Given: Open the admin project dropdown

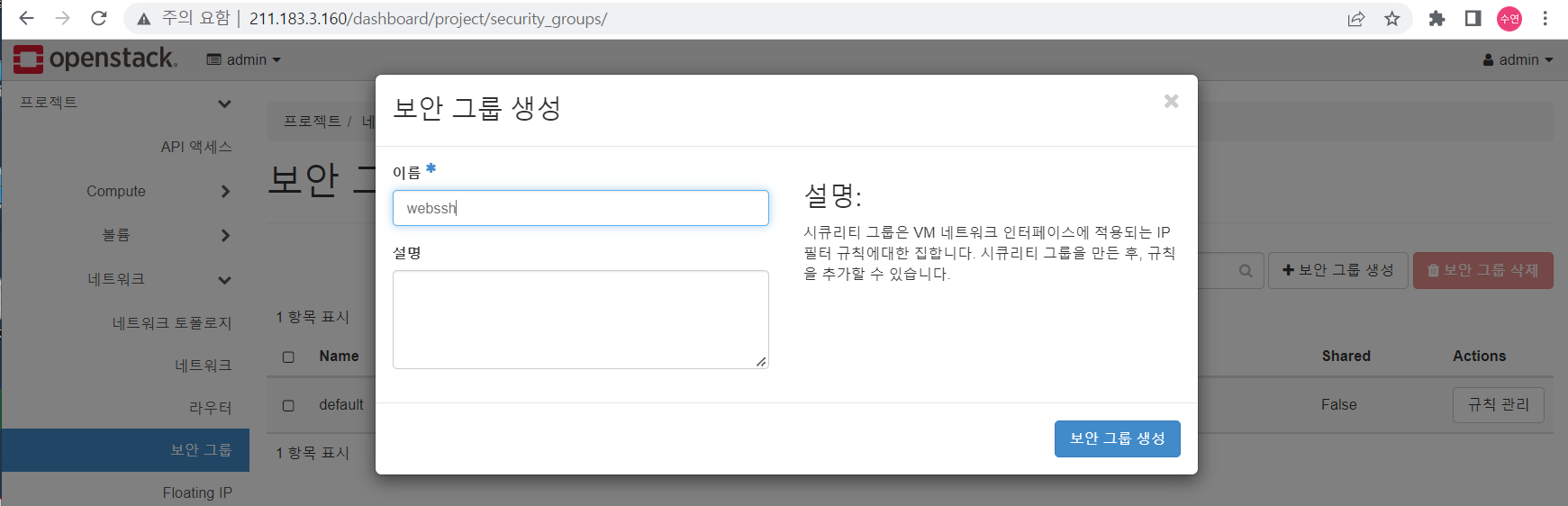Looking at the screenshot, I should coord(243,59).
